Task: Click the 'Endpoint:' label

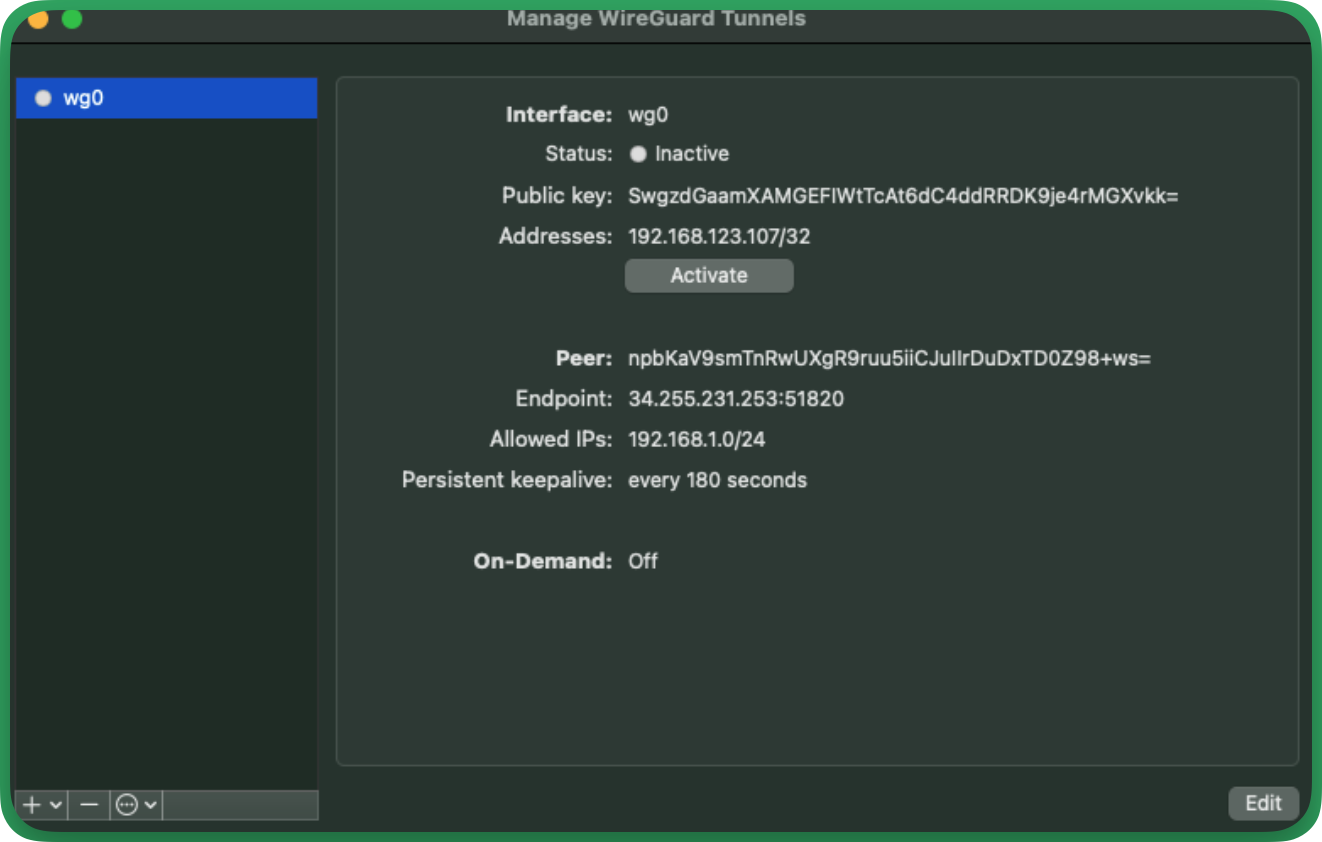Action: [x=564, y=399]
